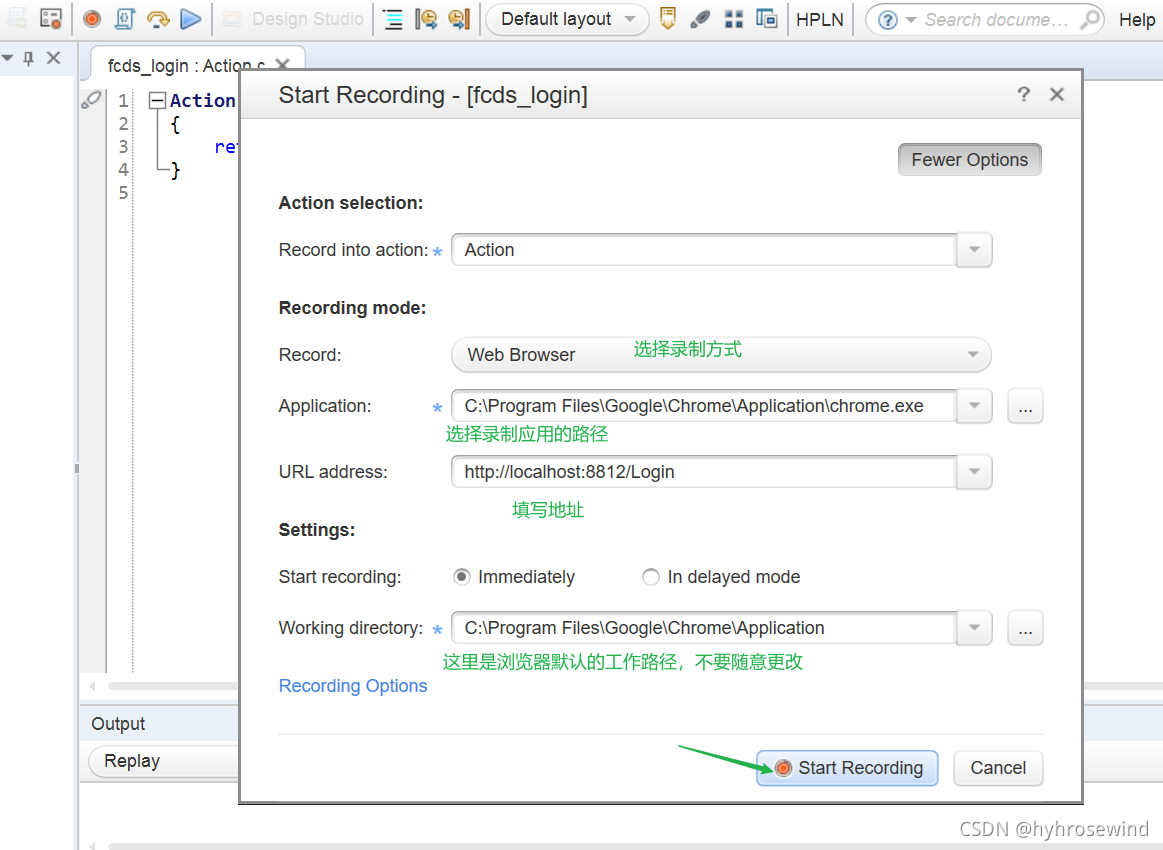Click the feather pen toolbar icon
The height and width of the screenshot is (850, 1163).
coord(699,19)
